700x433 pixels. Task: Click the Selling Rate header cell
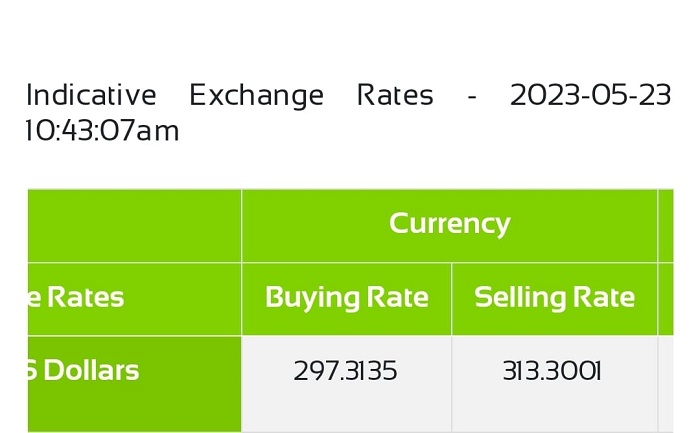(x=554, y=299)
